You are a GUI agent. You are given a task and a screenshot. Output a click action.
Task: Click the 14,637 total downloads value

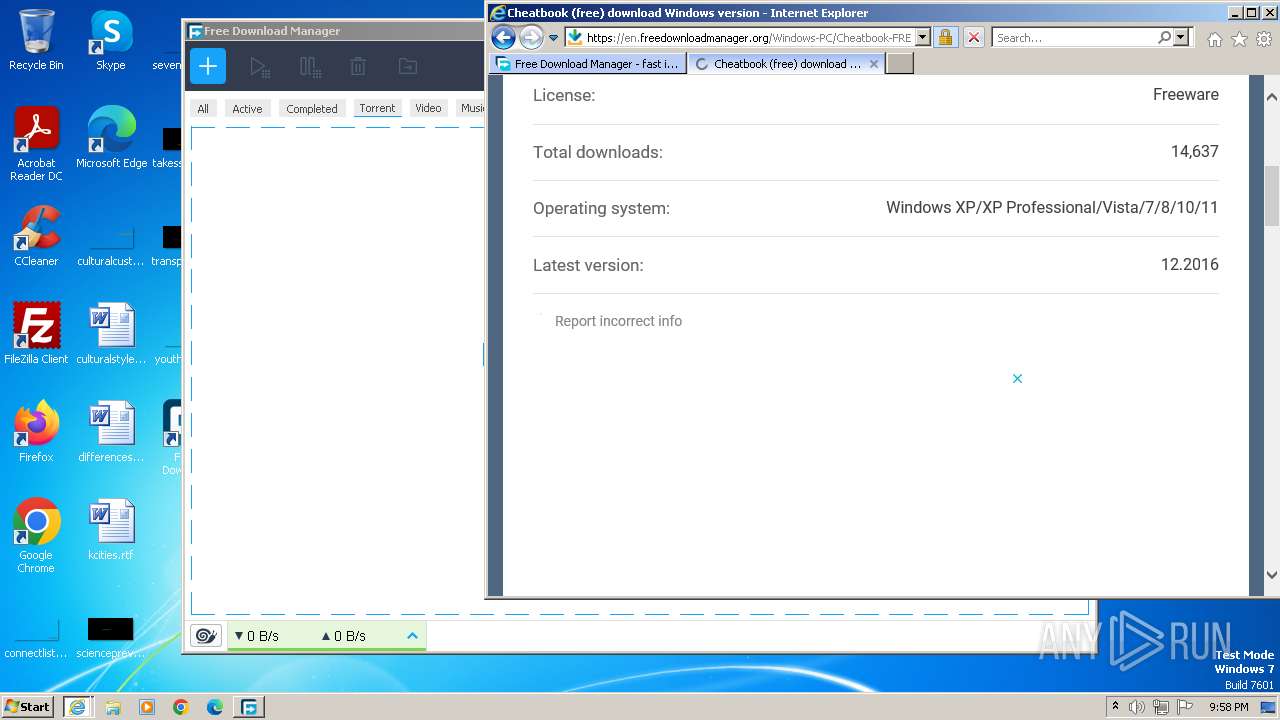coord(1194,152)
